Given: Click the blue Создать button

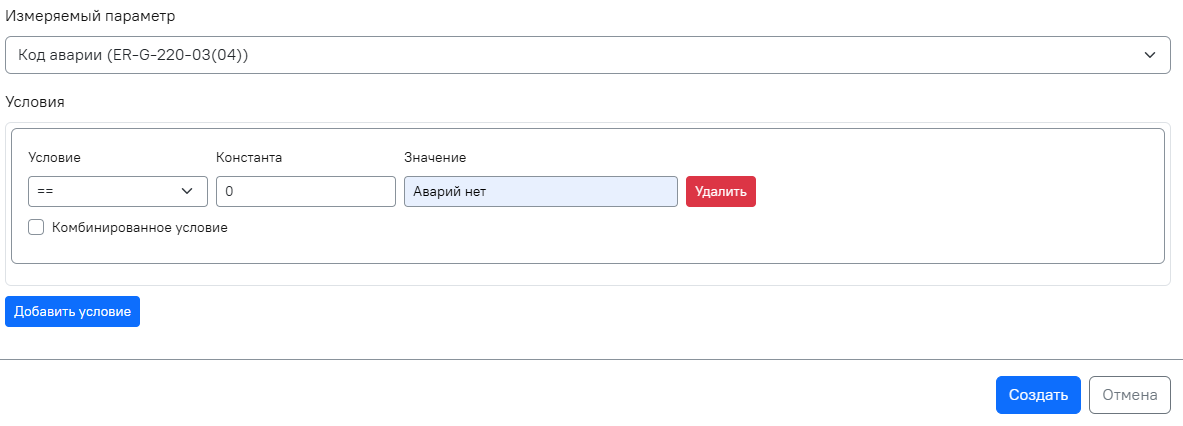Looking at the screenshot, I should [1038, 395].
